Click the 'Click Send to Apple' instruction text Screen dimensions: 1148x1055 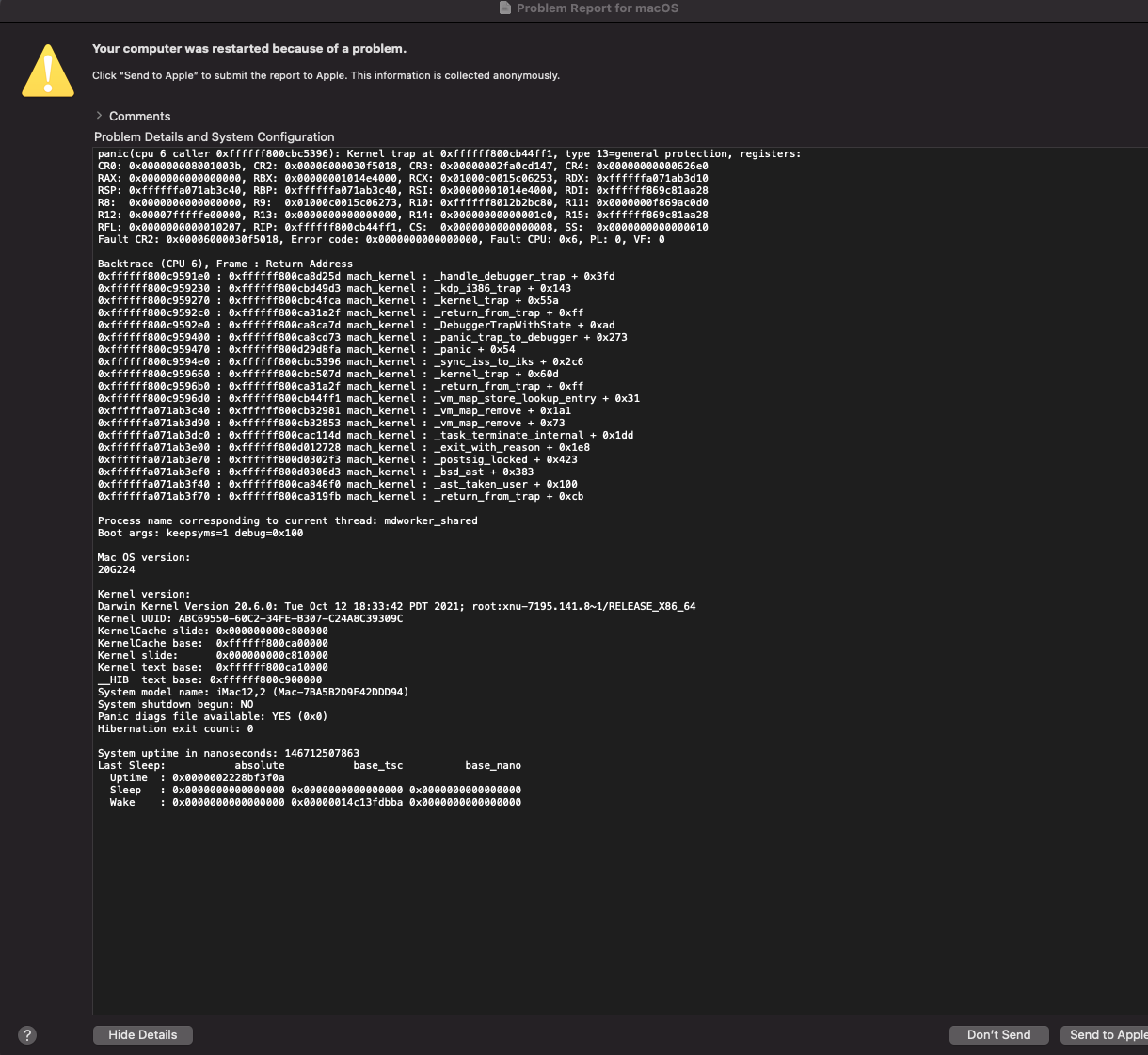(326, 75)
